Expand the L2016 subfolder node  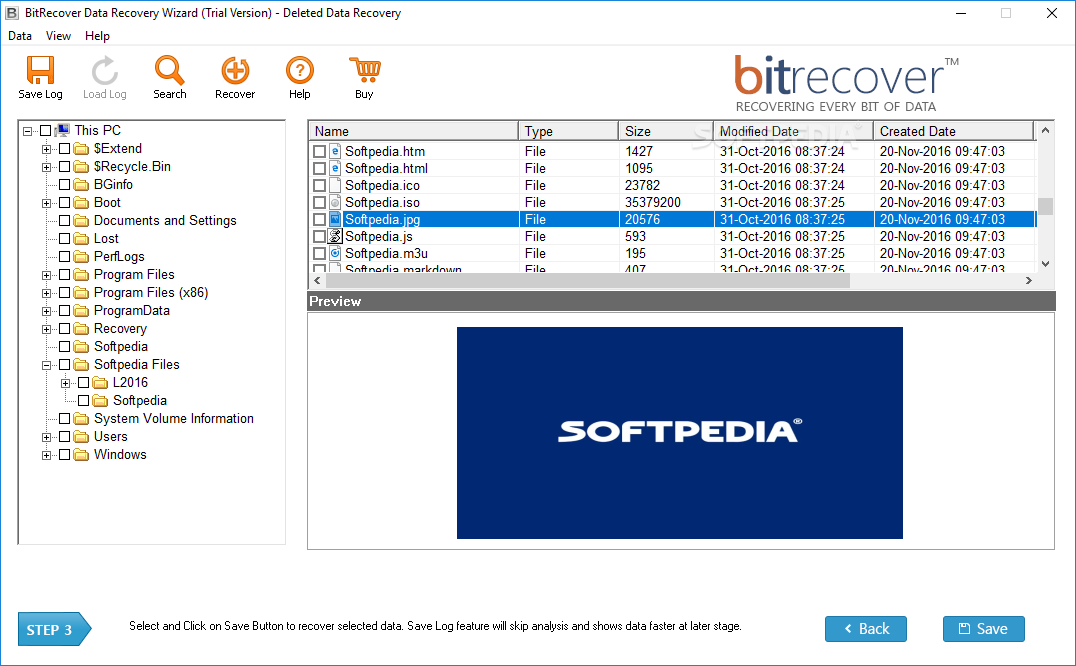pos(66,383)
